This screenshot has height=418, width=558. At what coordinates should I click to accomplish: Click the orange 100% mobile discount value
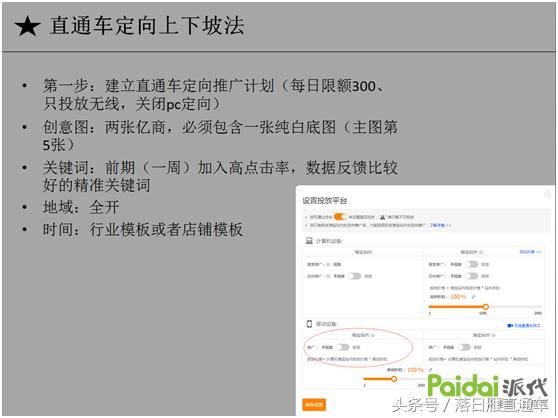tap(415, 370)
